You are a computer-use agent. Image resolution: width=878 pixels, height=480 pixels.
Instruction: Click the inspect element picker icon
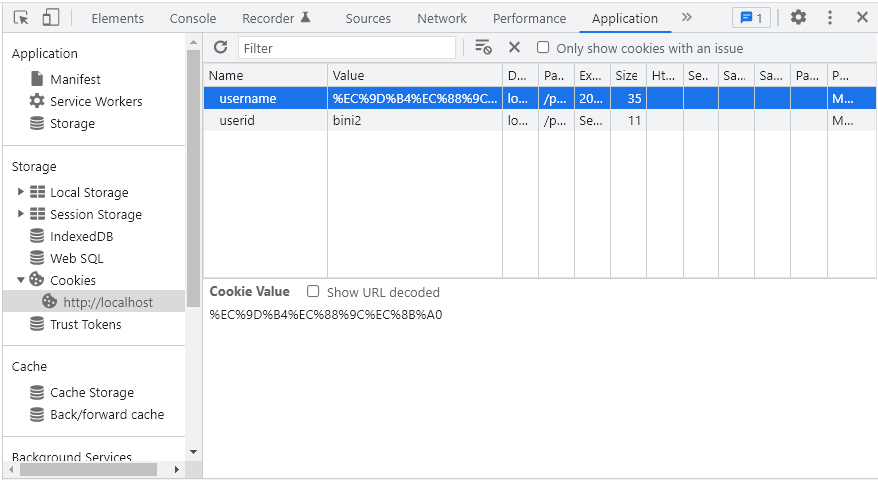tap(21, 18)
